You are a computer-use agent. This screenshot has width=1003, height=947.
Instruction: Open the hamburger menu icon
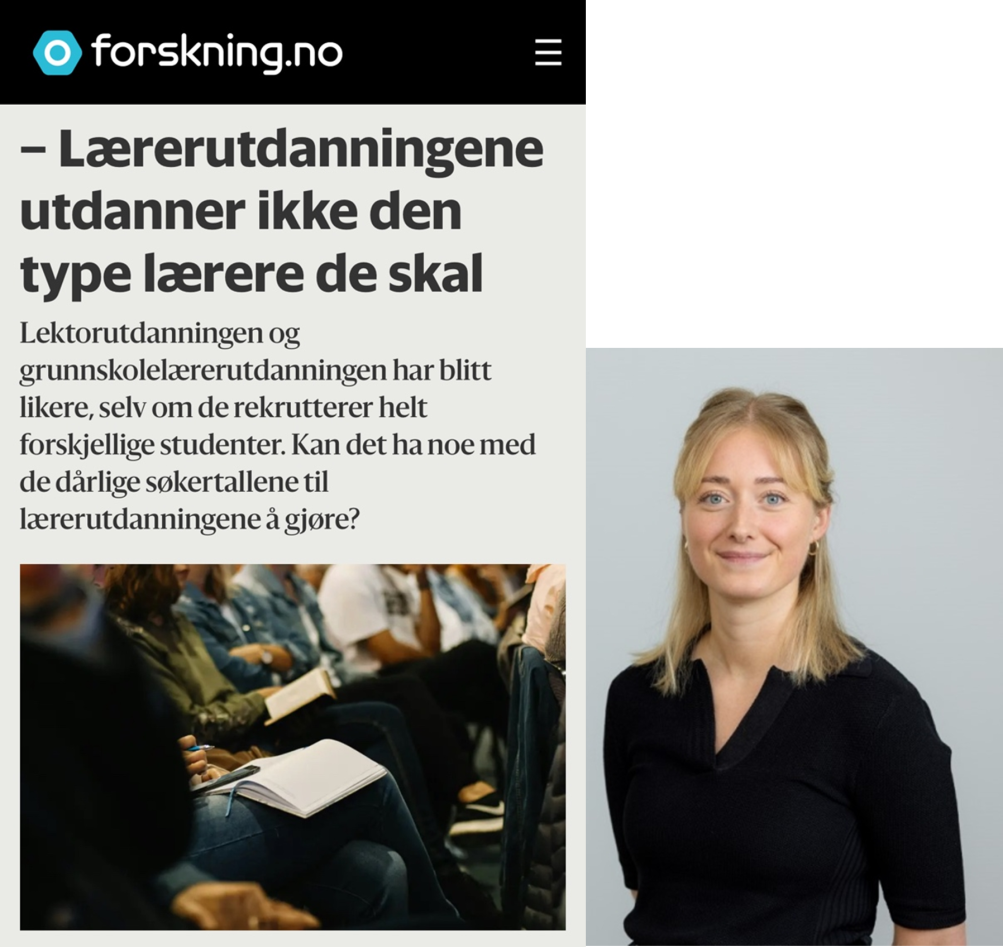548,52
